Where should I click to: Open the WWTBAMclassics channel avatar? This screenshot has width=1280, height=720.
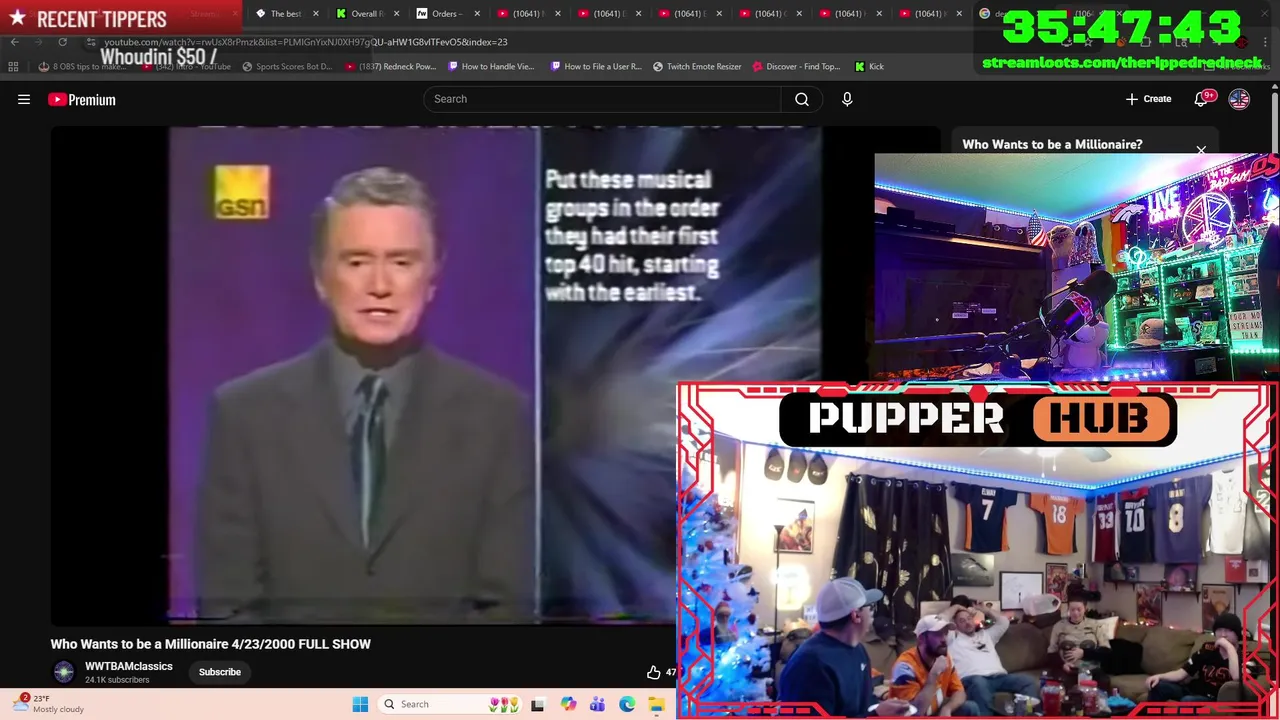[x=64, y=672]
